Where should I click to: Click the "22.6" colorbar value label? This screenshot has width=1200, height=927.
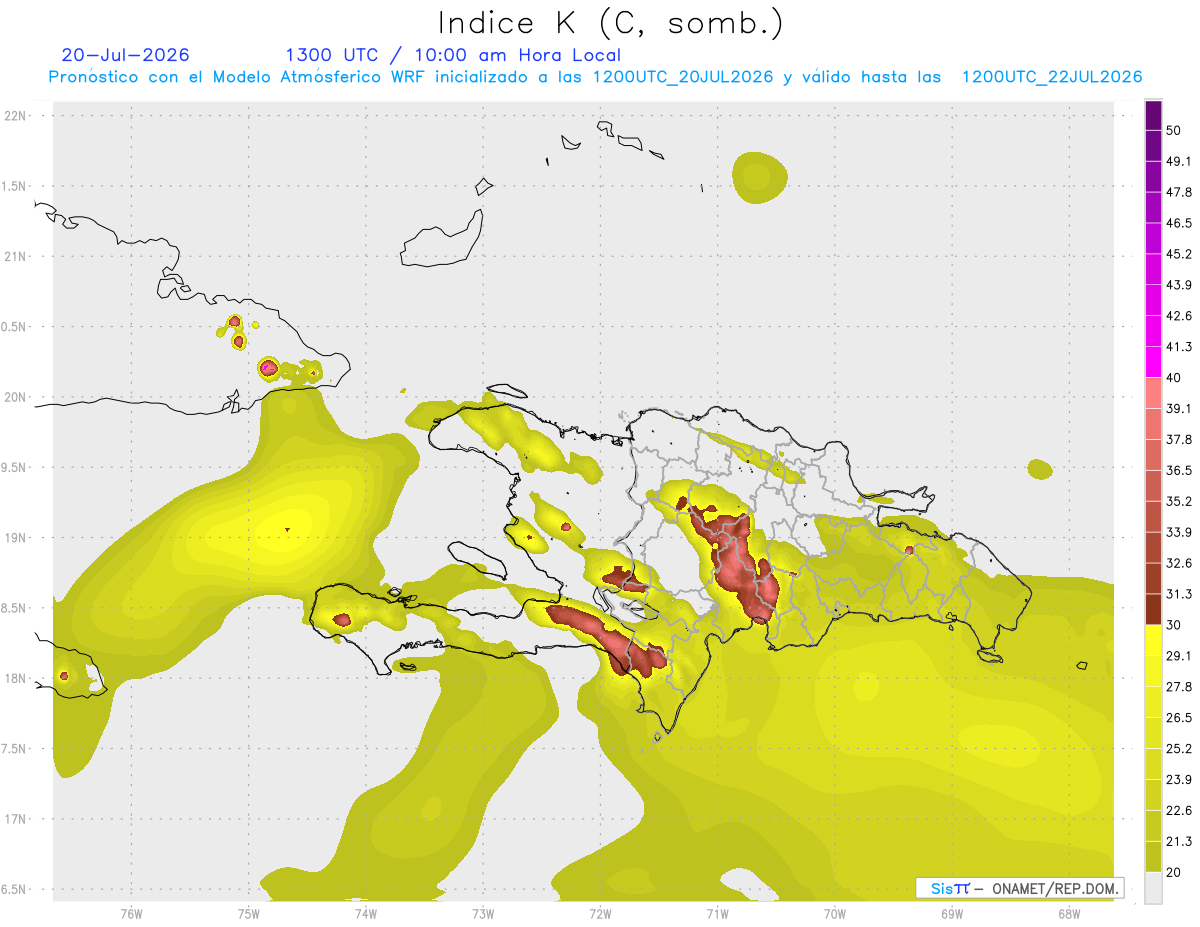pyautogui.click(x=1179, y=811)
